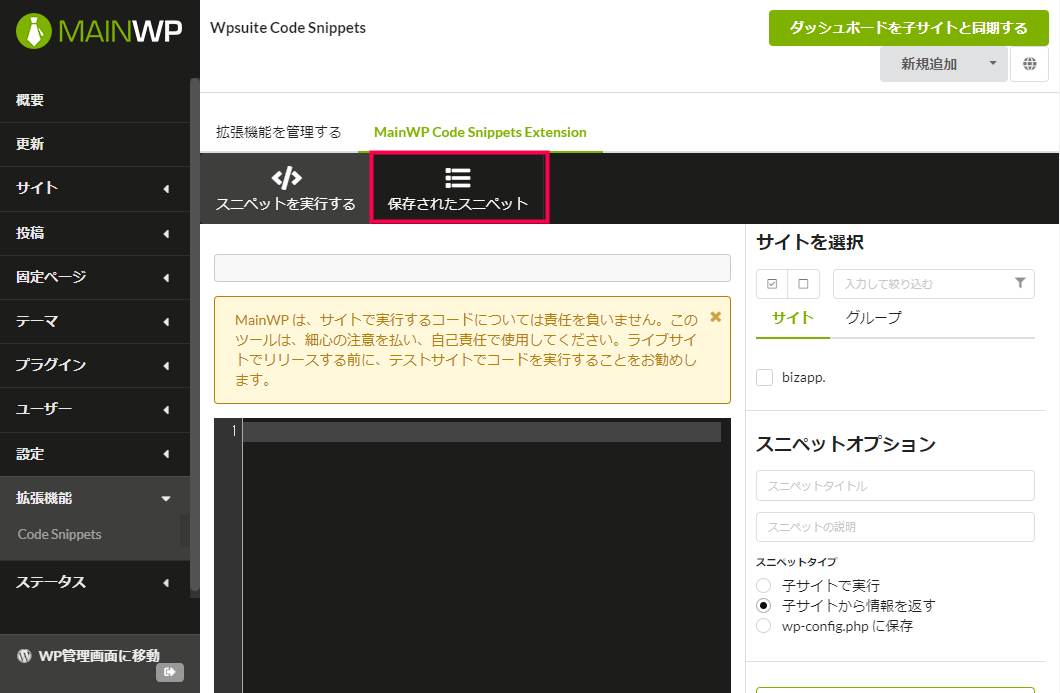
Task: Click the deselect-all sites square icon
Action: pos(803,284)
